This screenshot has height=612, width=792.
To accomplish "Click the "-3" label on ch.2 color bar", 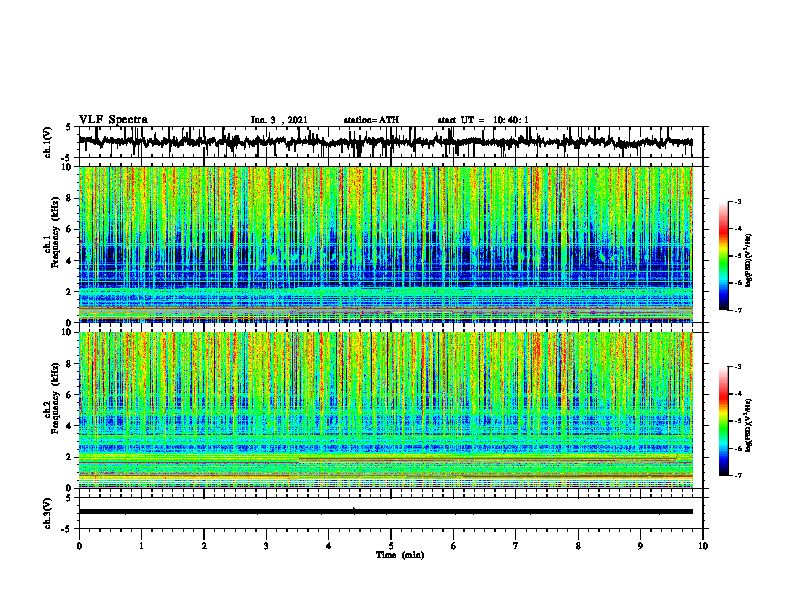I will [737, 367].
